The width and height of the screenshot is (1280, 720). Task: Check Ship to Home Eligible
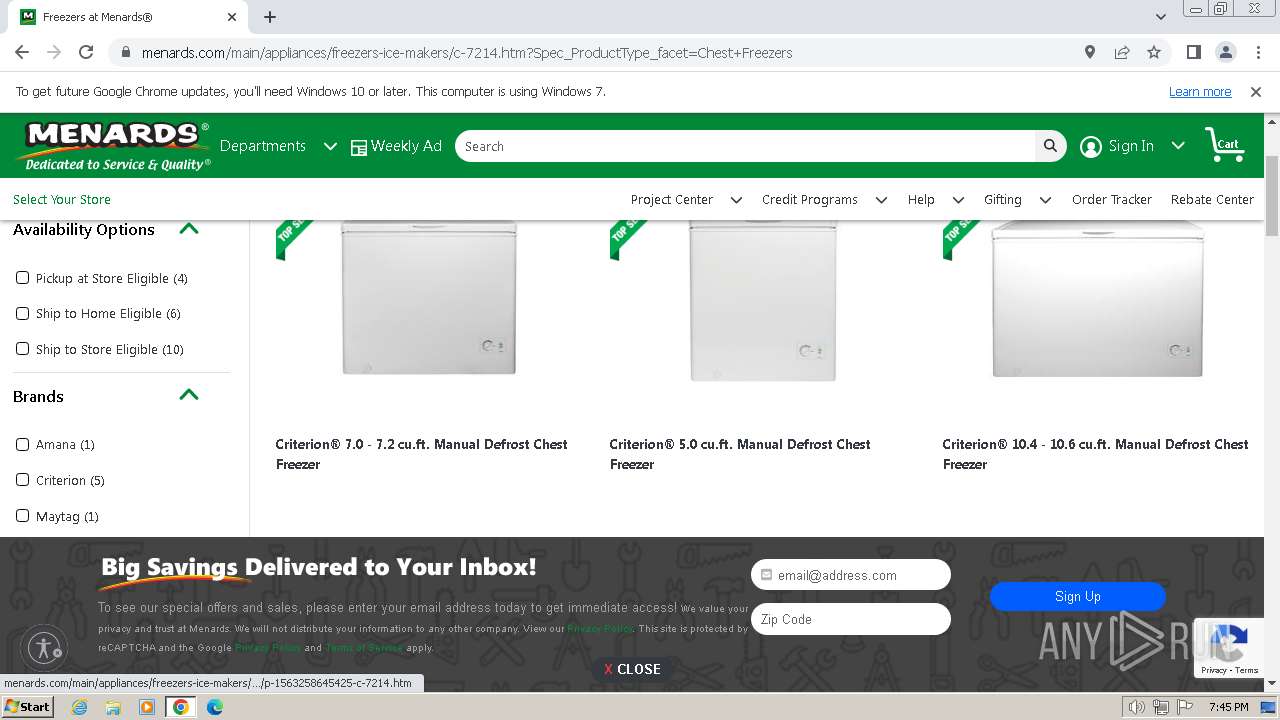(22, 313)
